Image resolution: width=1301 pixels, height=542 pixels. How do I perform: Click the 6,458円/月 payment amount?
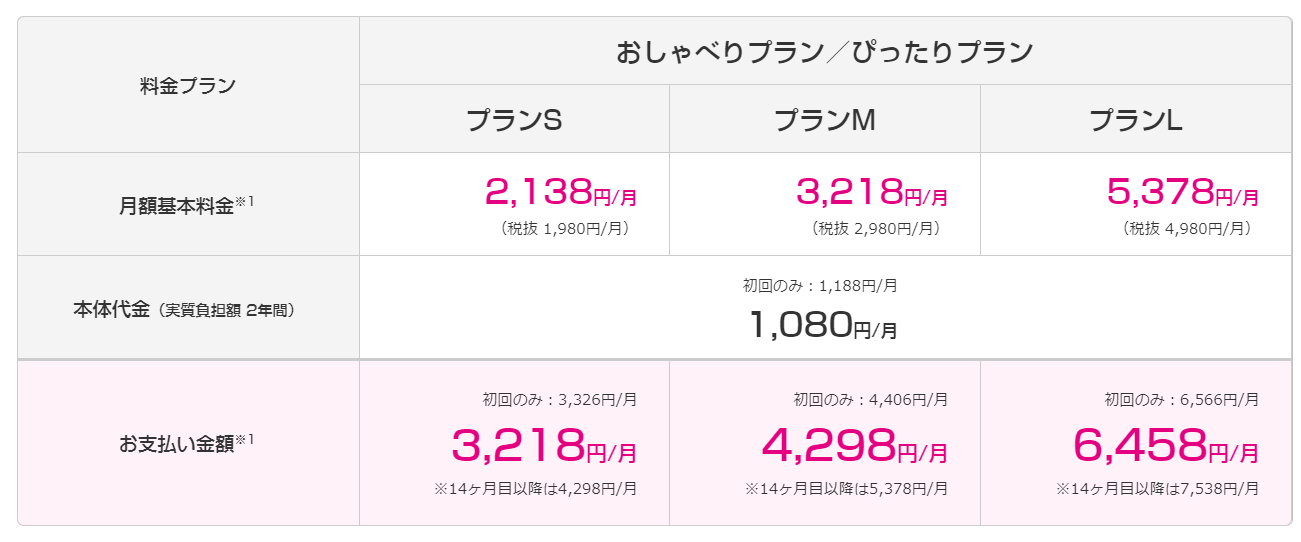click(x=1166, y=445)
